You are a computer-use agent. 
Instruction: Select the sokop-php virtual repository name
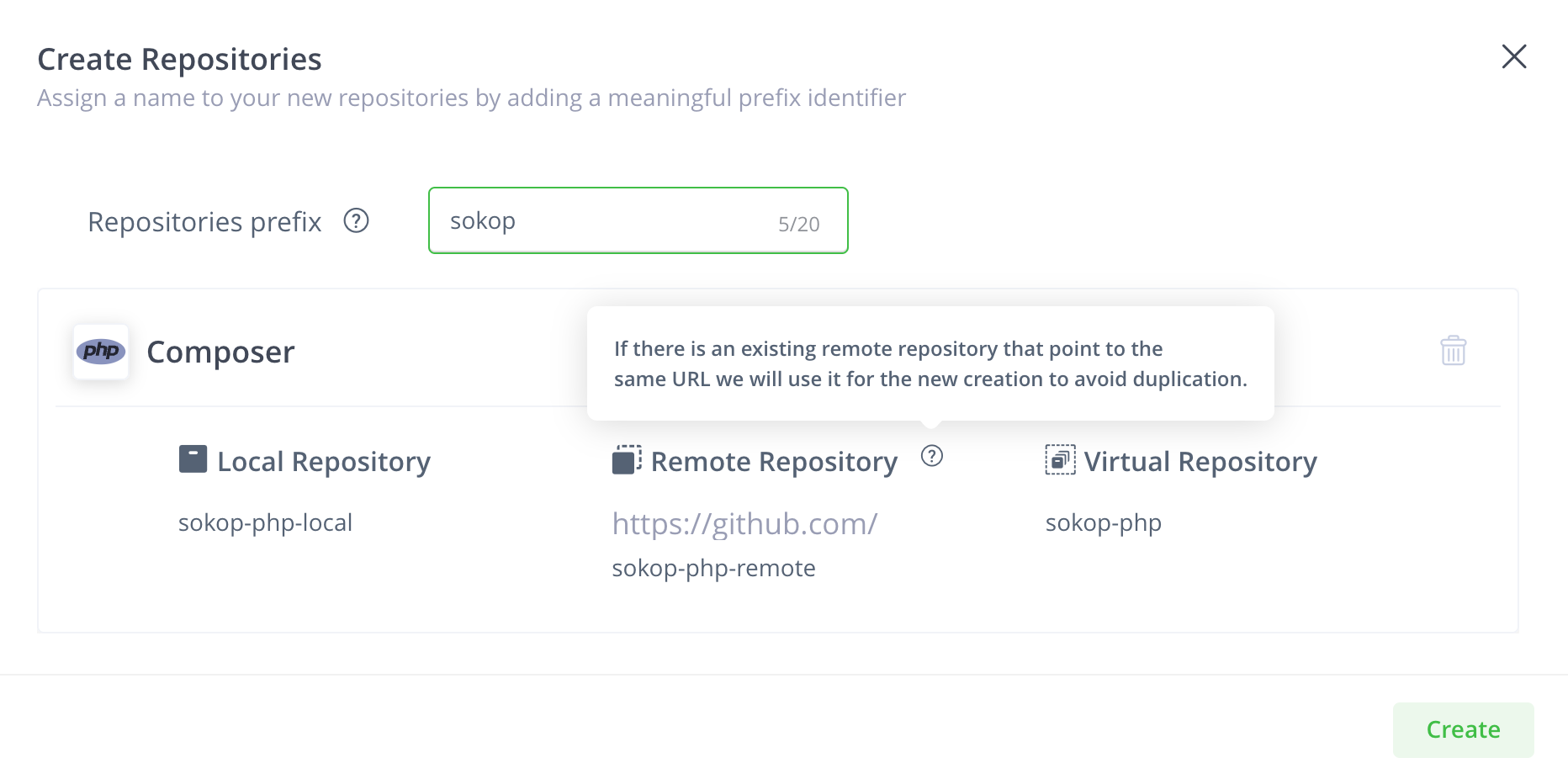[x=1103, y=522]
